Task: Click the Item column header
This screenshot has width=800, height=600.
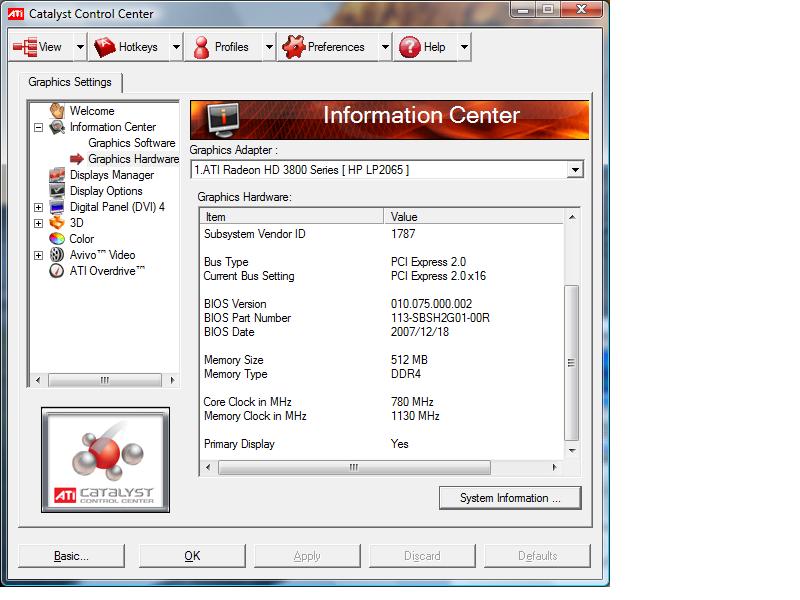Action: pyautogui.click(x=291, y=217)
